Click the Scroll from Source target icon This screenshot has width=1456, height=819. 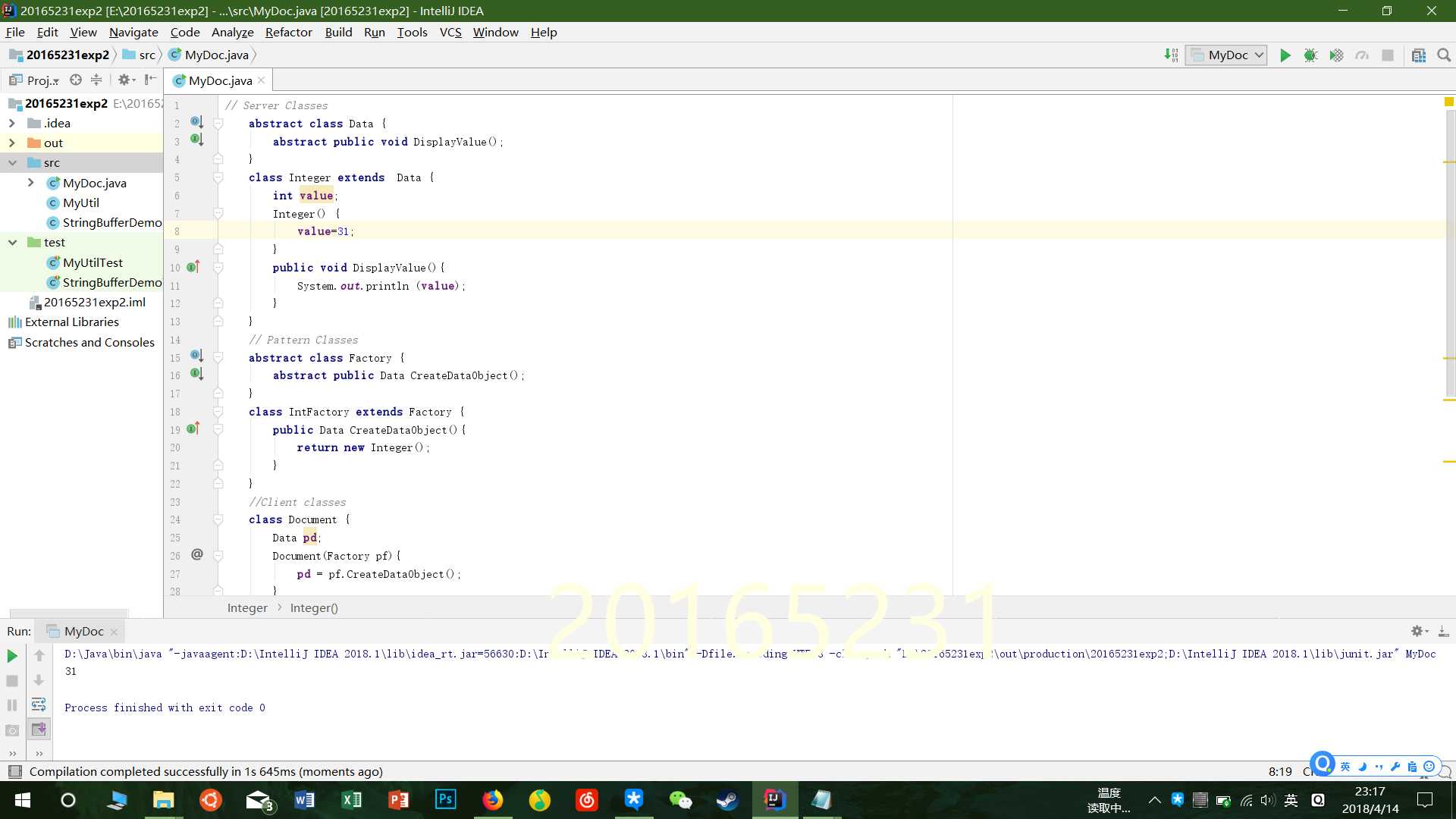(75, 80)
